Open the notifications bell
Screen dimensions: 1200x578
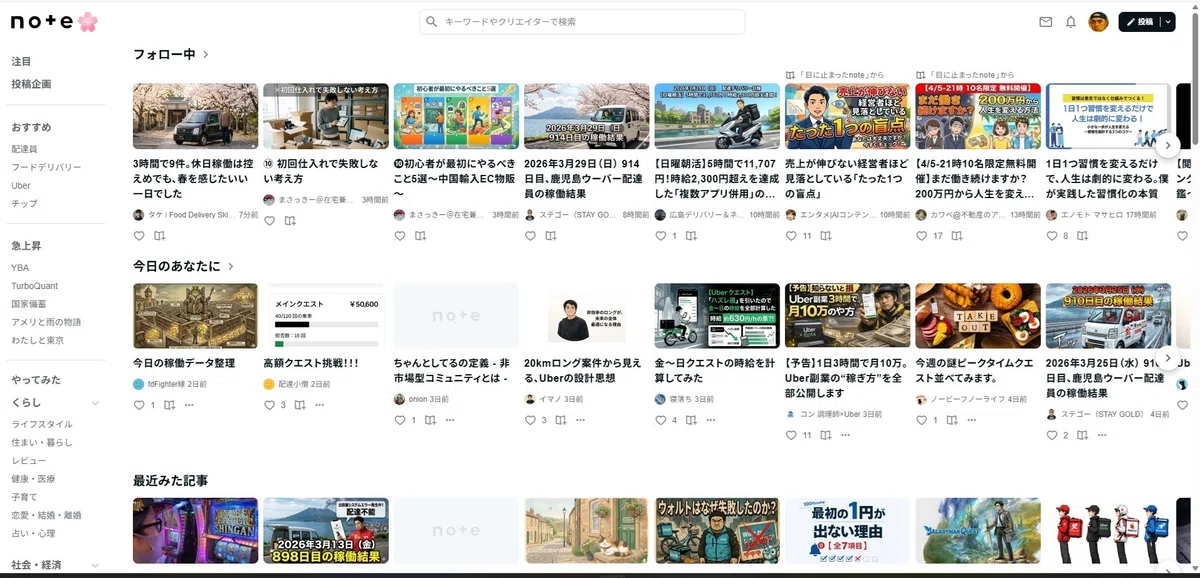(1071, 22)
